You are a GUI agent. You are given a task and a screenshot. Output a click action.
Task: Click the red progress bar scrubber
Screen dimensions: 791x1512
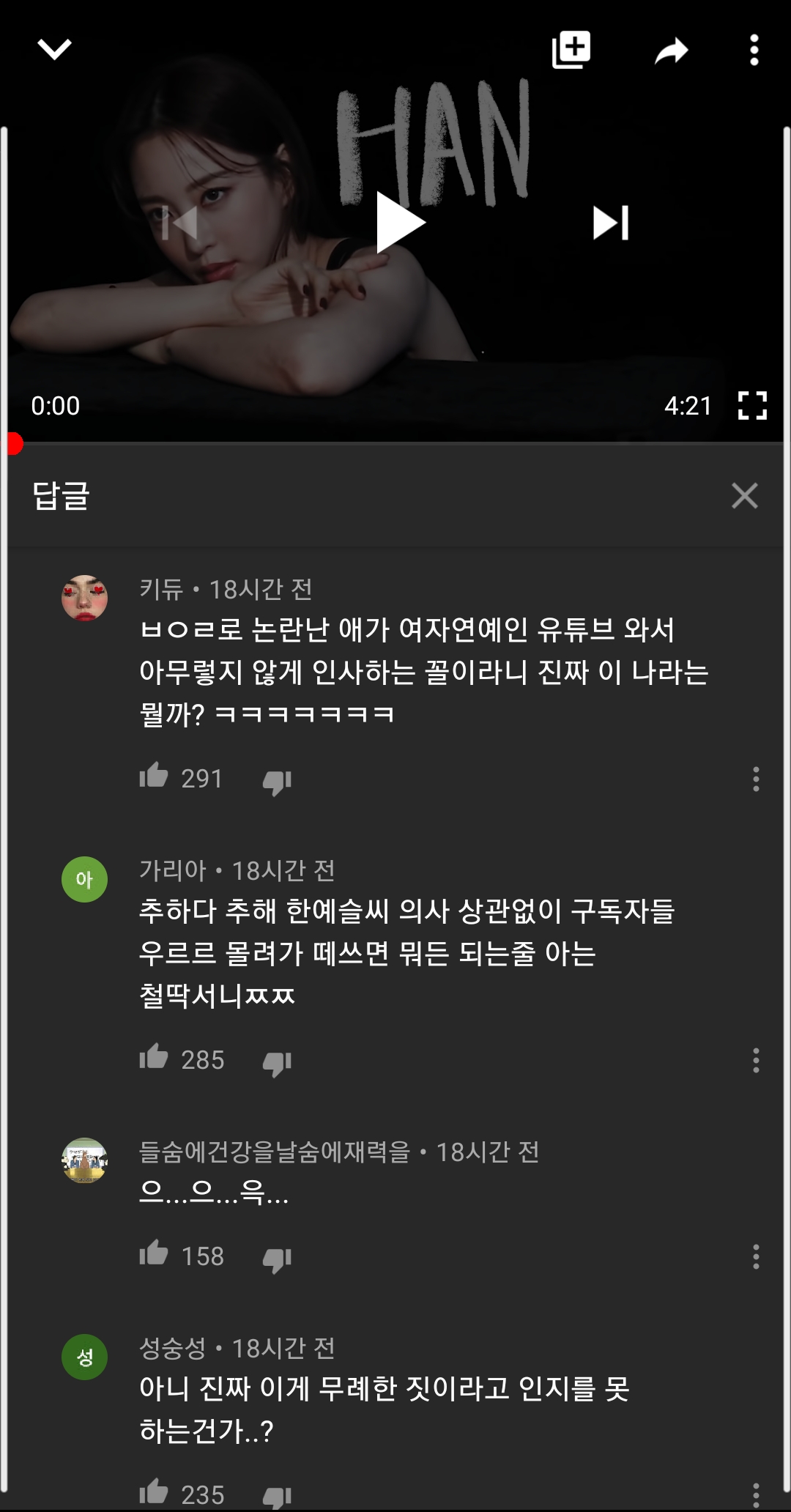point(13,443)
